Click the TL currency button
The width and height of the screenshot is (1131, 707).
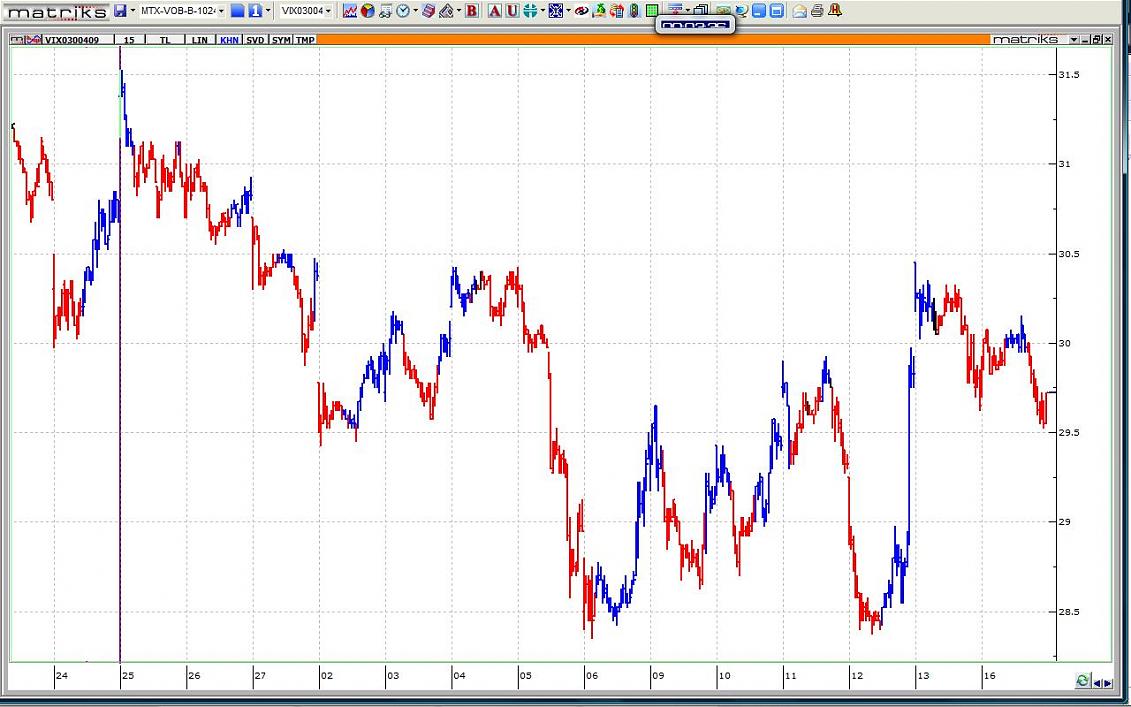click(x=165, y=40)
